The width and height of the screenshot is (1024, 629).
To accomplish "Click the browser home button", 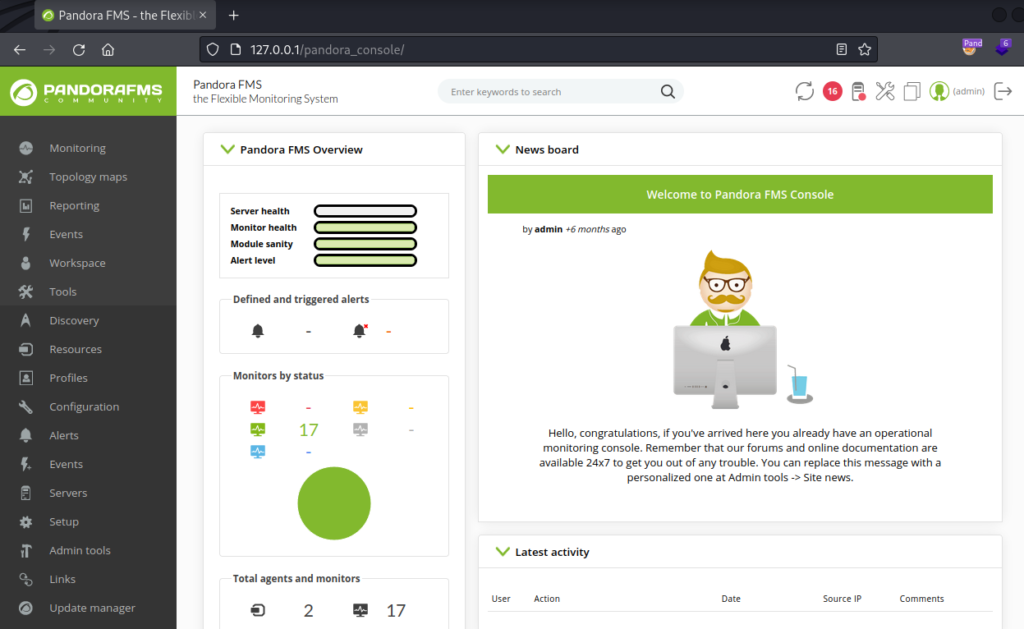I will [x=108, y=50].
